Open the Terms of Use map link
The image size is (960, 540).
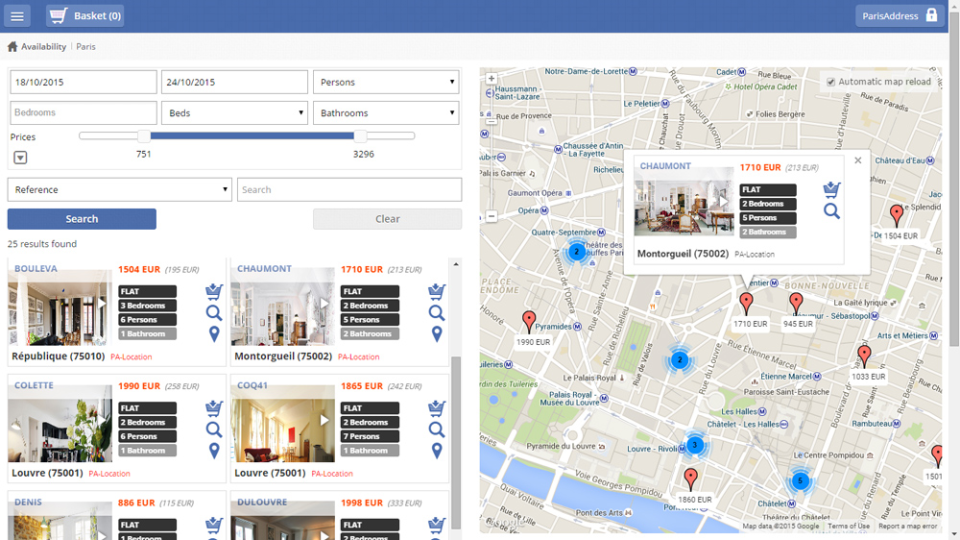(x=849, y=526)
